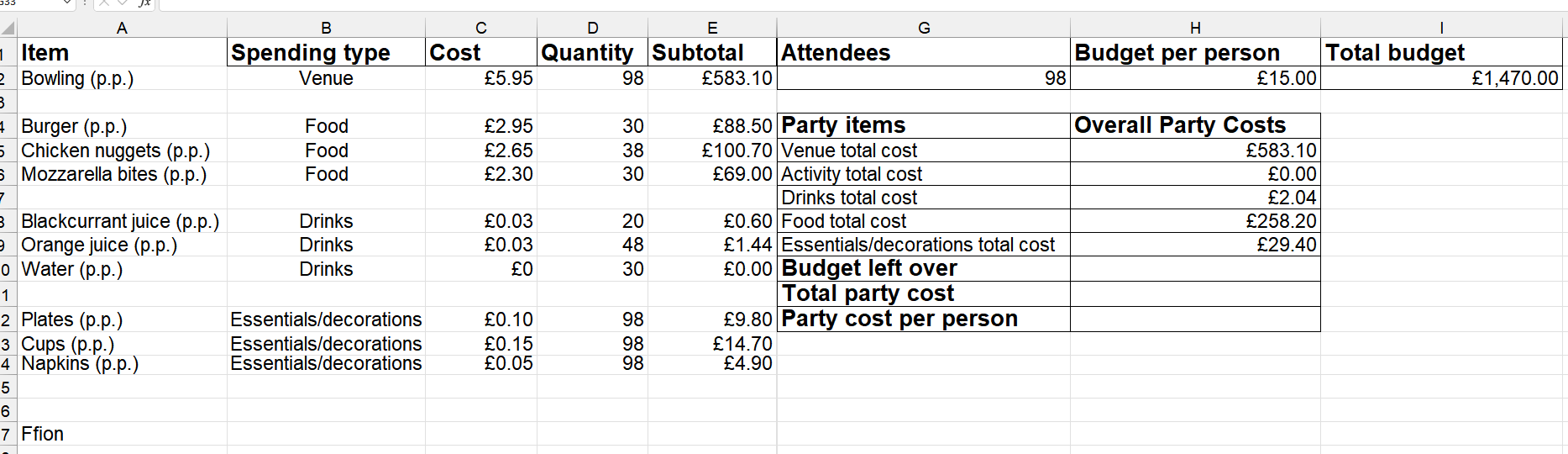The width and height of the screenshot is (1568, 454).
Task: Select column G header
Action: pyautogui.click(x=924, y=29)
